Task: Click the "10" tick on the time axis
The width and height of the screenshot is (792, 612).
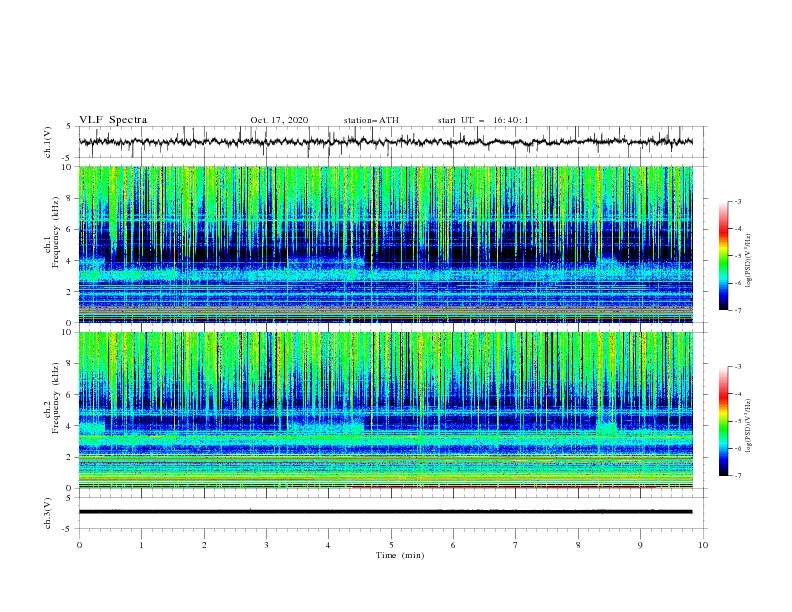Action: click(x=703, y=545)
